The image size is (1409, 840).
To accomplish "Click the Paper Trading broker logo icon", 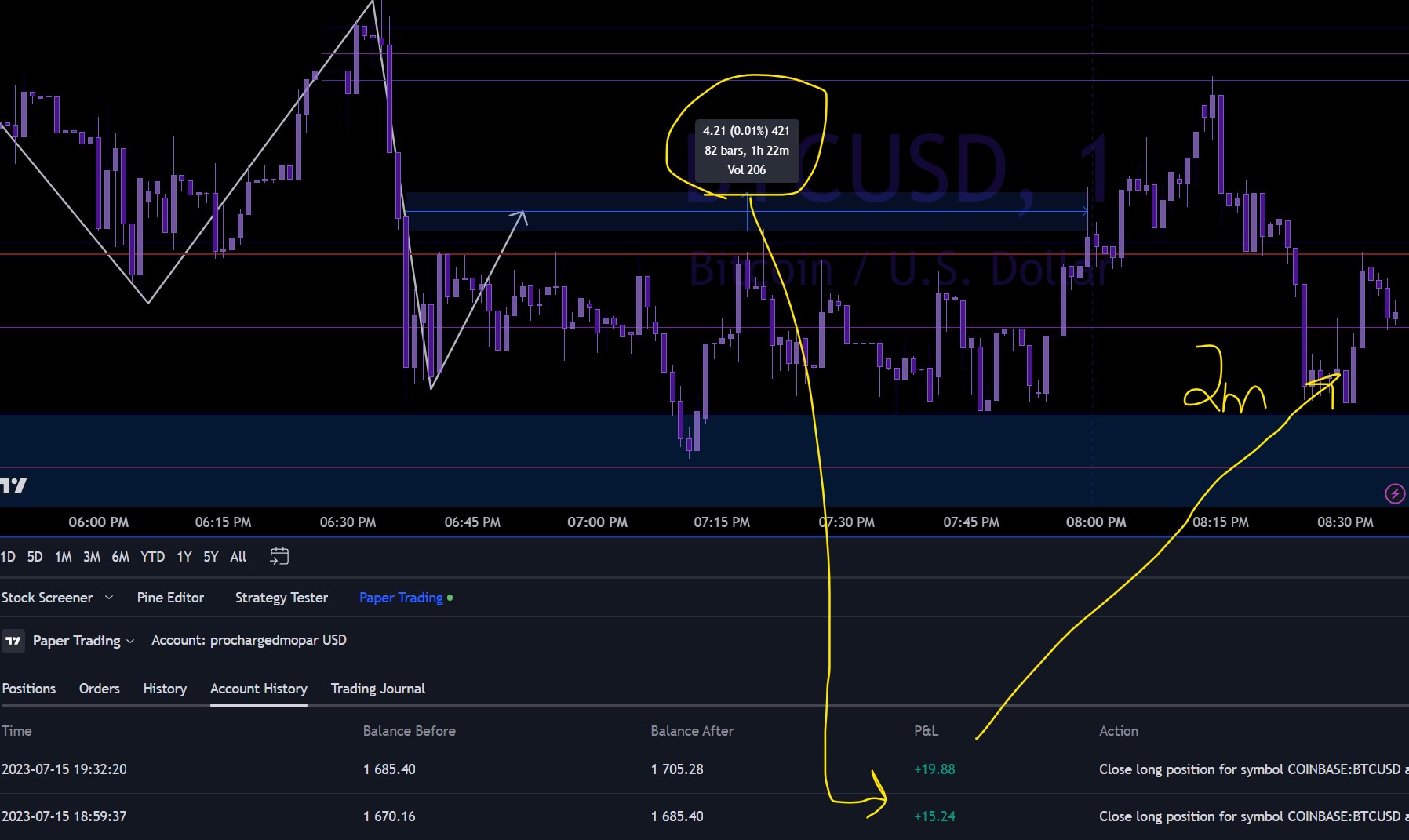I will pos(13,641).
